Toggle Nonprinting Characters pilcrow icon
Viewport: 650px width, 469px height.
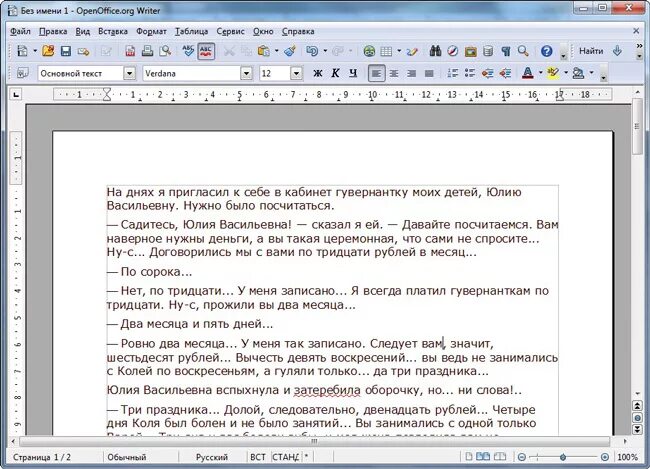point(506,51)
